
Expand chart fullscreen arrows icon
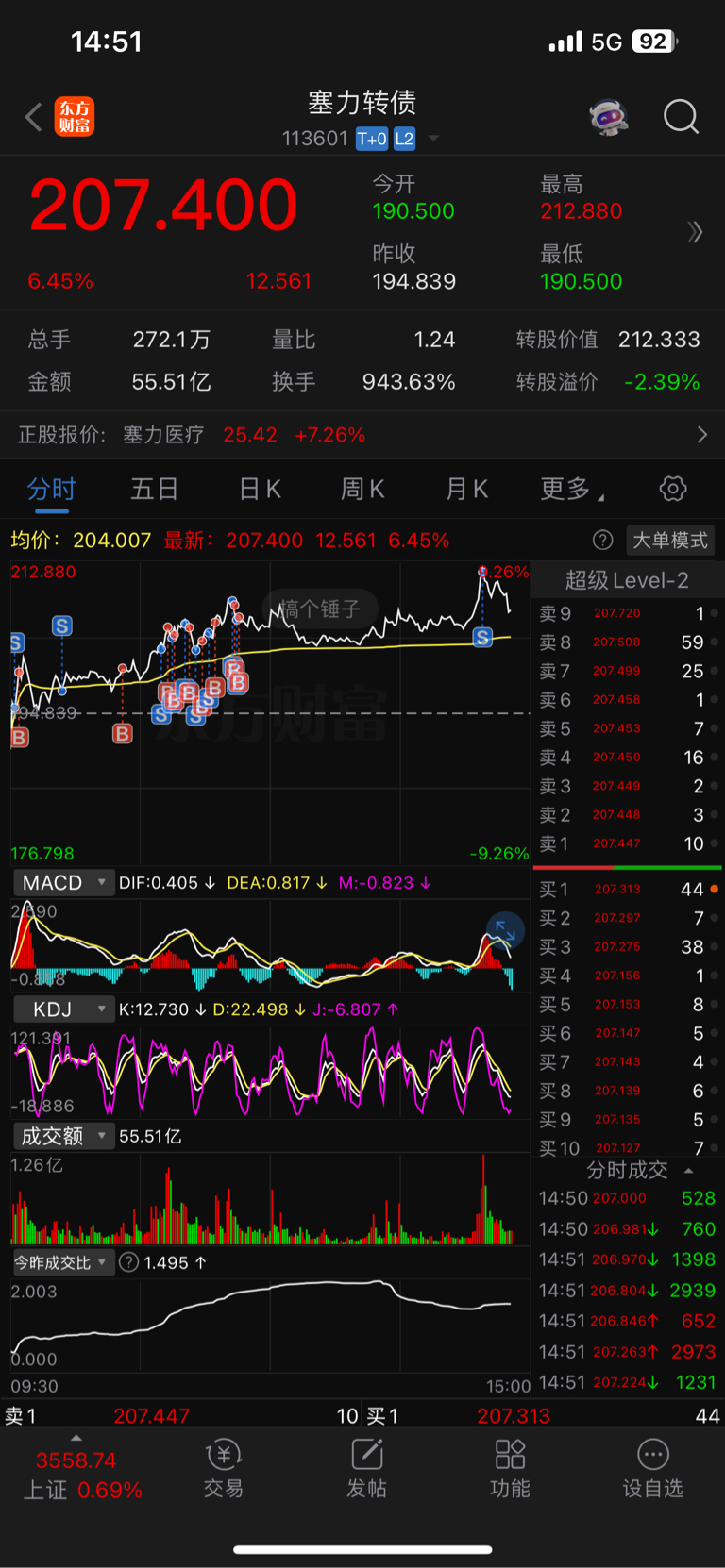pos(505,930)
